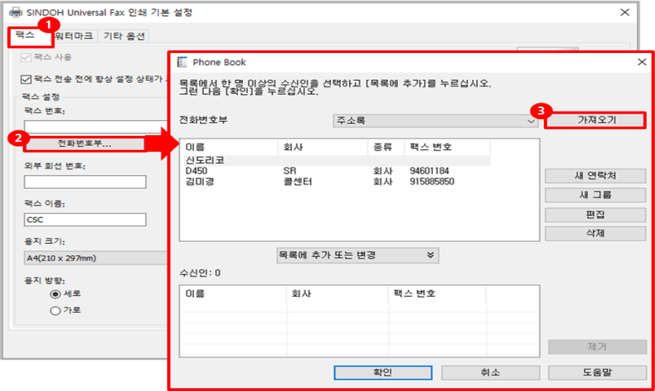Select the 김미경 contact row
The width and height of the screenshot is (655, 391).
click(x=337, y=182)
